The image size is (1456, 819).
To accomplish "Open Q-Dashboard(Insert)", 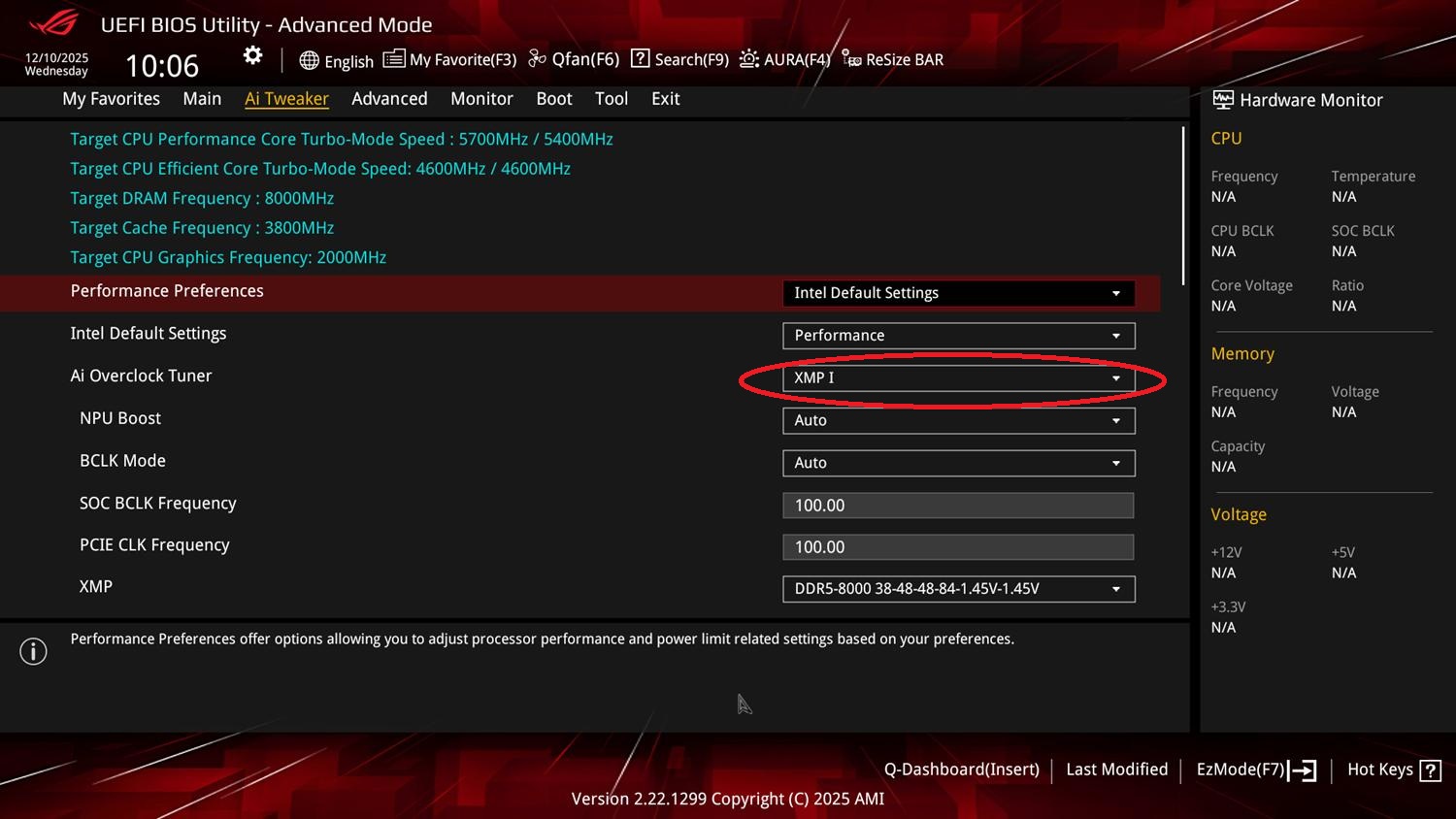I will coord(961,770).
